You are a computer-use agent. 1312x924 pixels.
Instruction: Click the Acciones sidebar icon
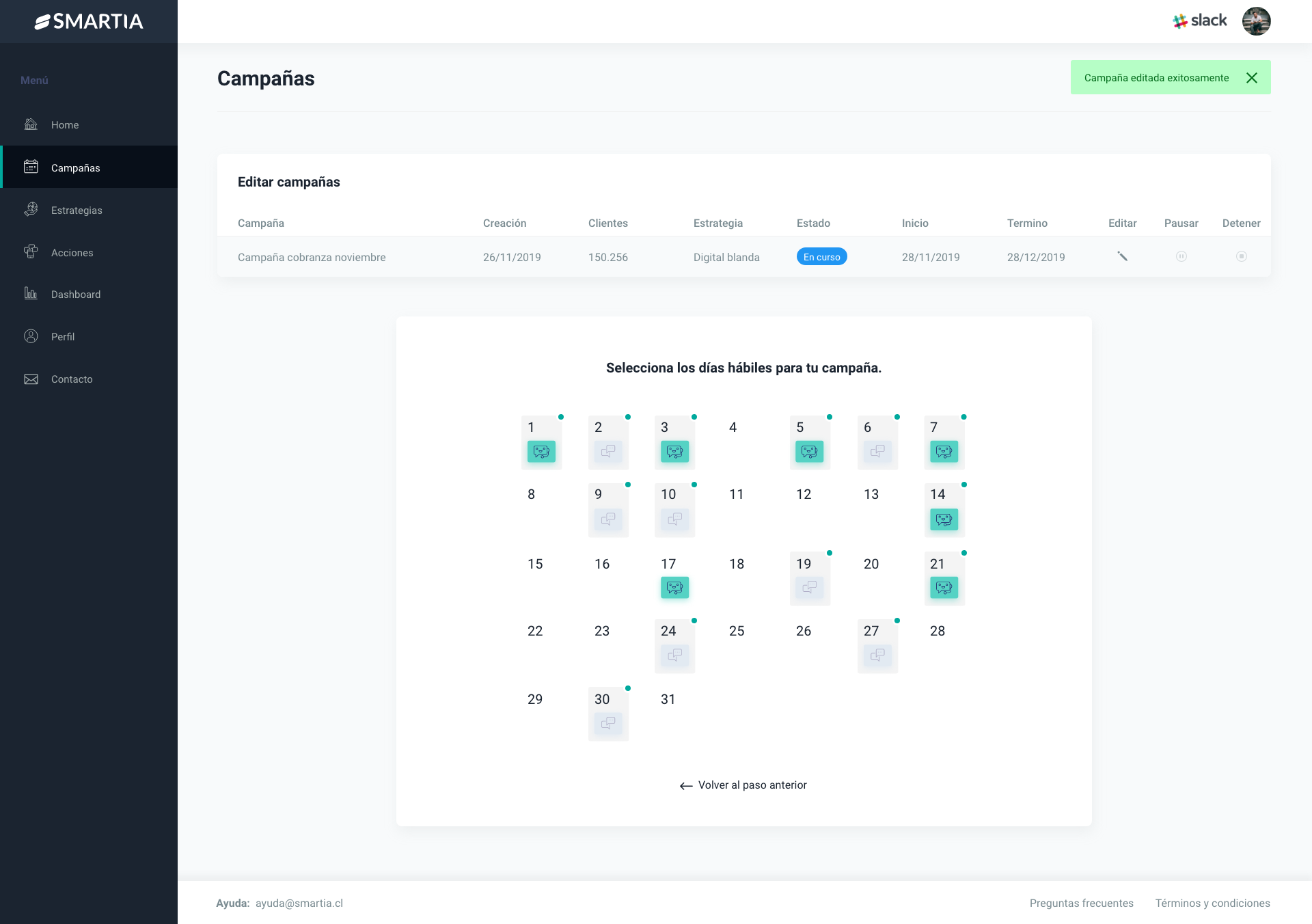pyautogui.click(x=31, y=252)
